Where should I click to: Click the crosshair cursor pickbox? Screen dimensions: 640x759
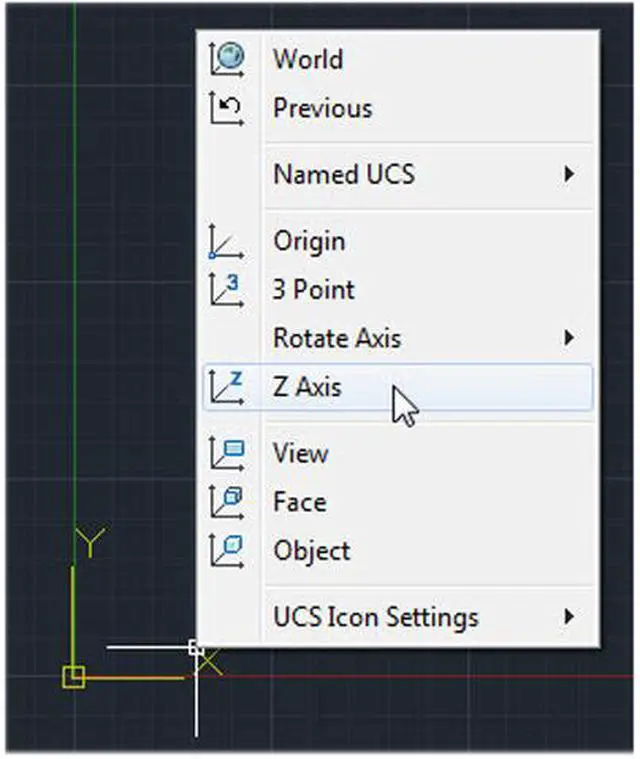[x=196, y=648]
